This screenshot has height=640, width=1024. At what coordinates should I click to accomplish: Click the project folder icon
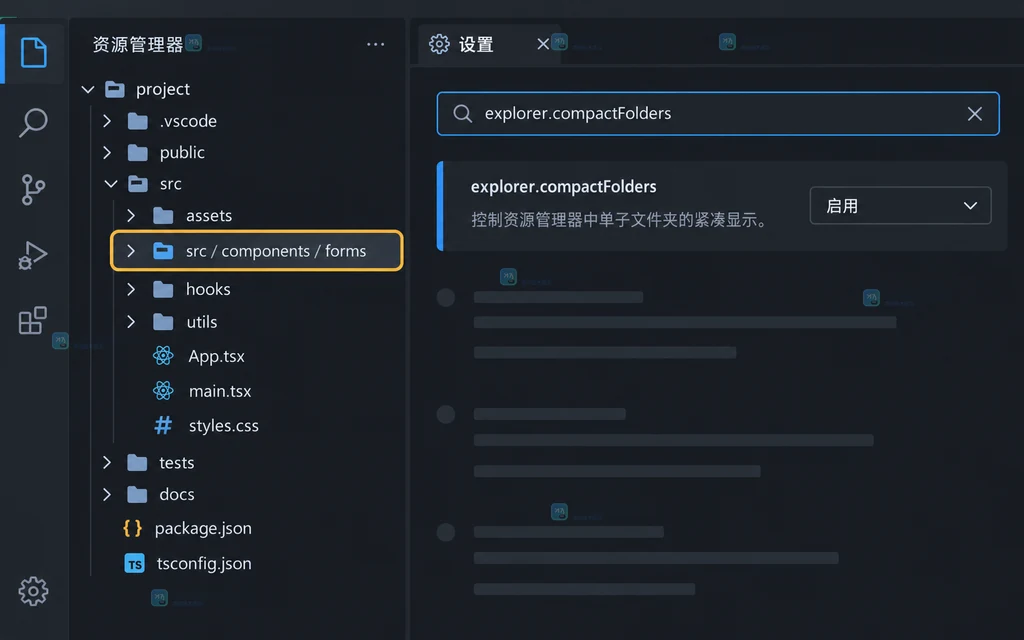click(x=115, y=89)
